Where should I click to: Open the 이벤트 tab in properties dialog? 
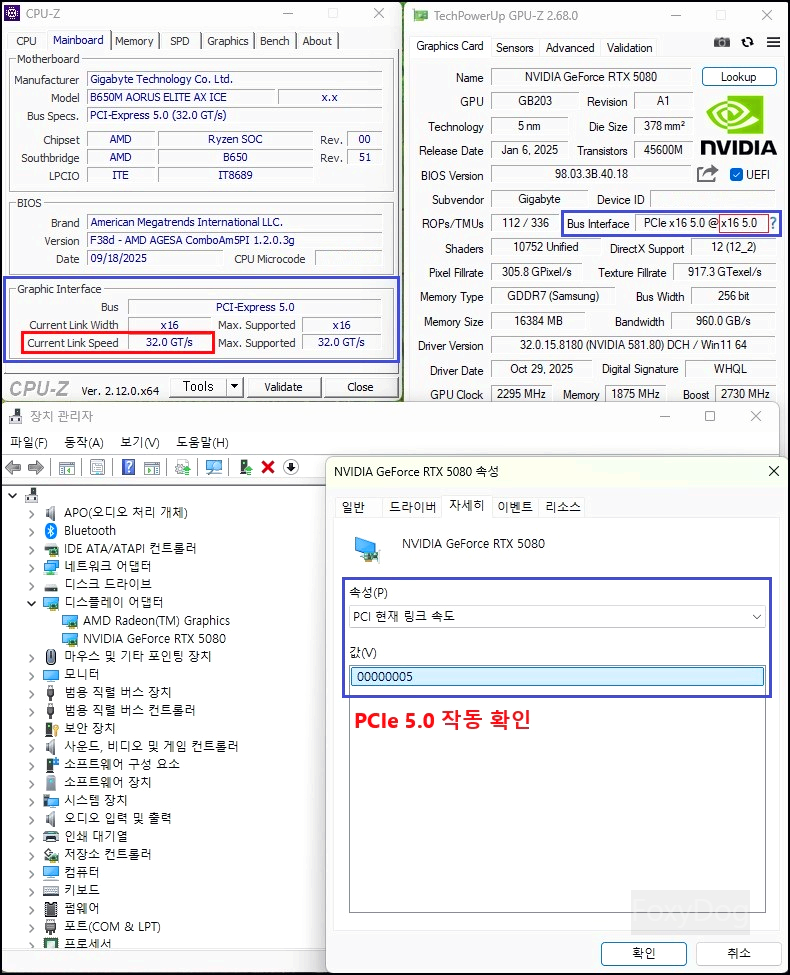tap(514, 507)
